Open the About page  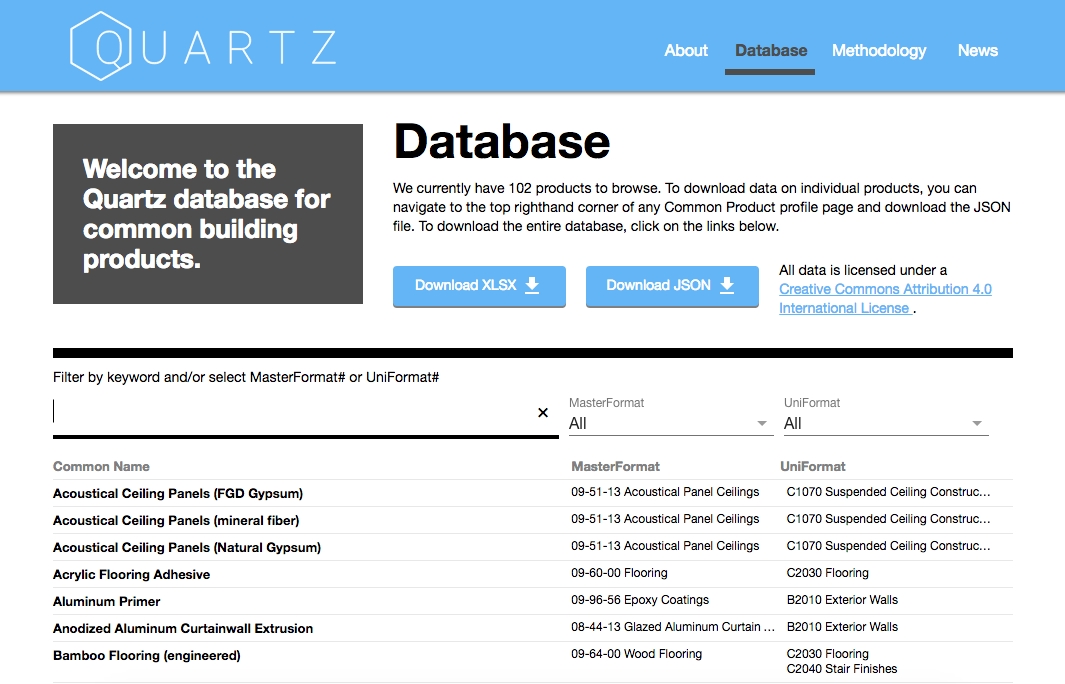click(x=685, y=50)
